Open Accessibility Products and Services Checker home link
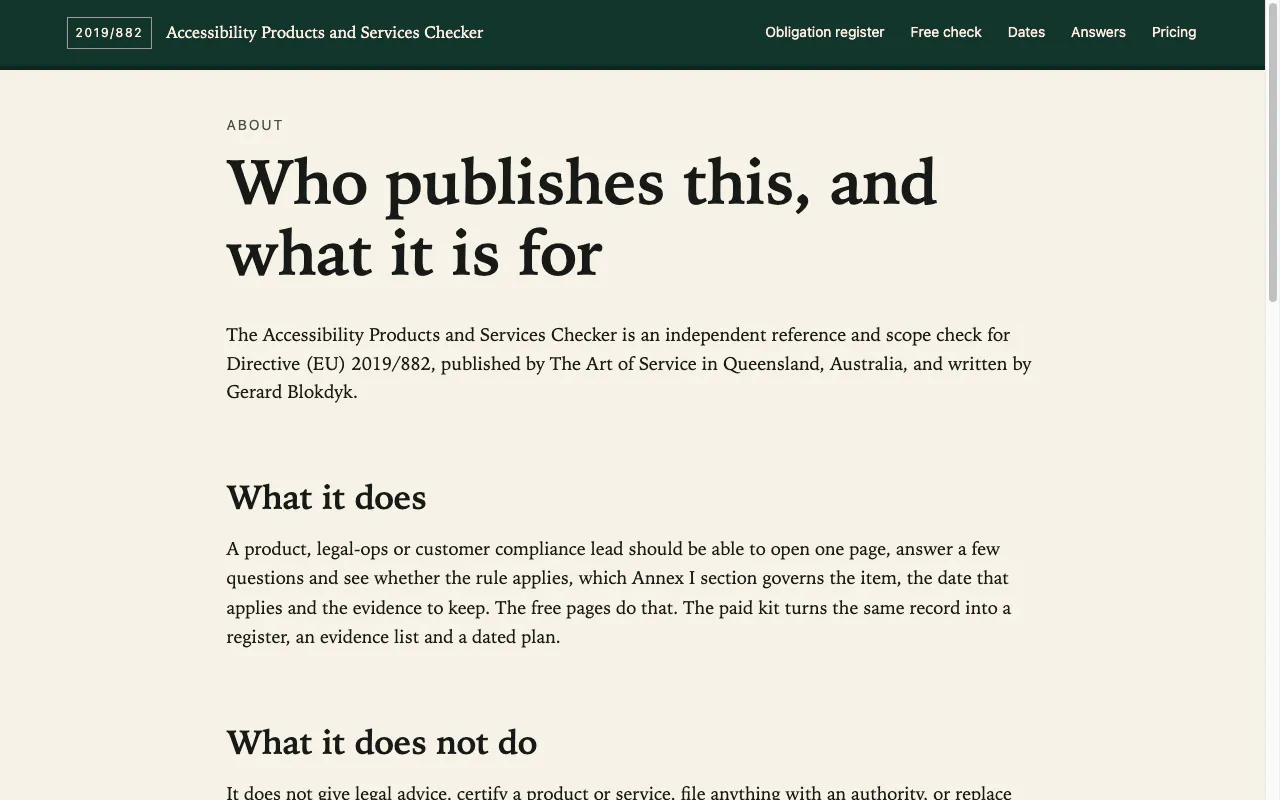Screen dimensions: 1280x800 click(324, 33)
